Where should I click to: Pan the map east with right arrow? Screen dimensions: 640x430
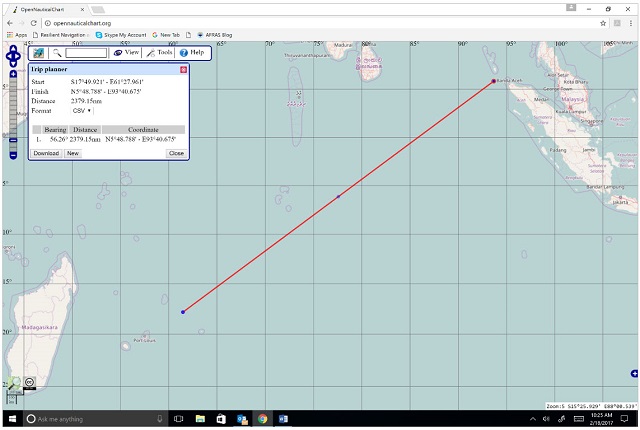pyautogui.click(x=18, y=56)
